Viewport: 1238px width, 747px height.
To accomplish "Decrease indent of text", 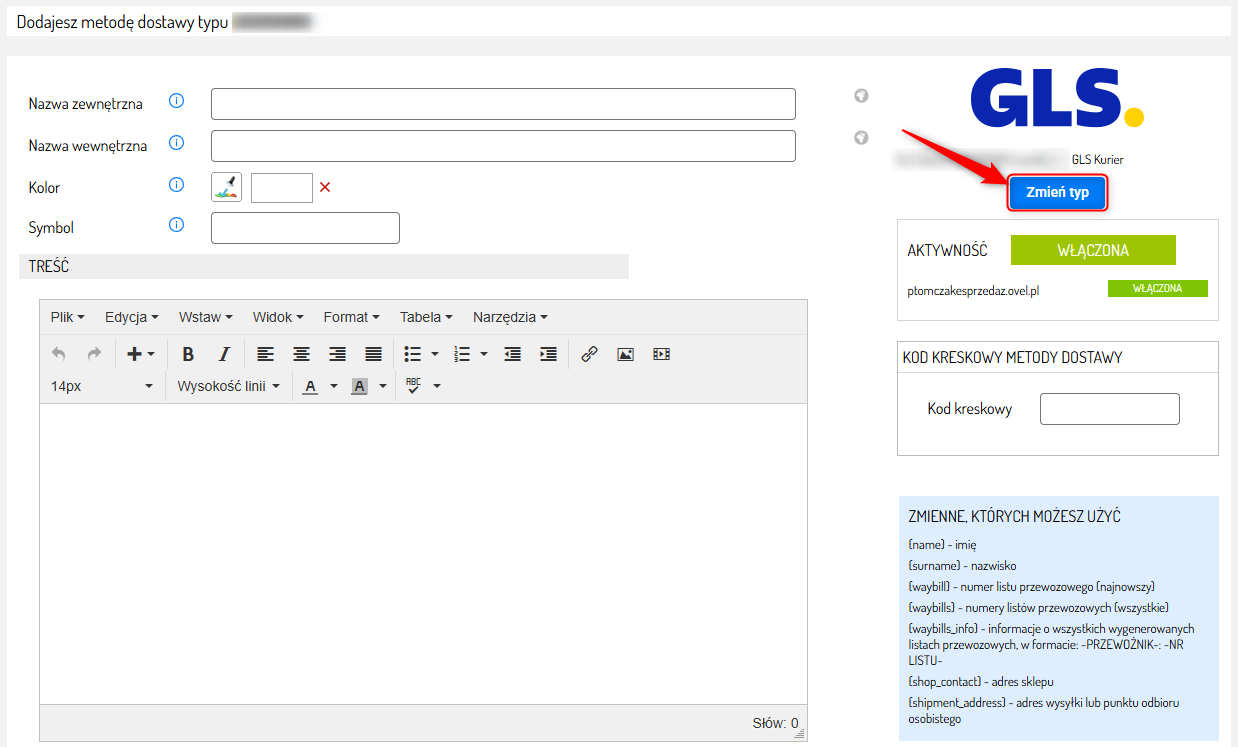I will pos(512,354).
